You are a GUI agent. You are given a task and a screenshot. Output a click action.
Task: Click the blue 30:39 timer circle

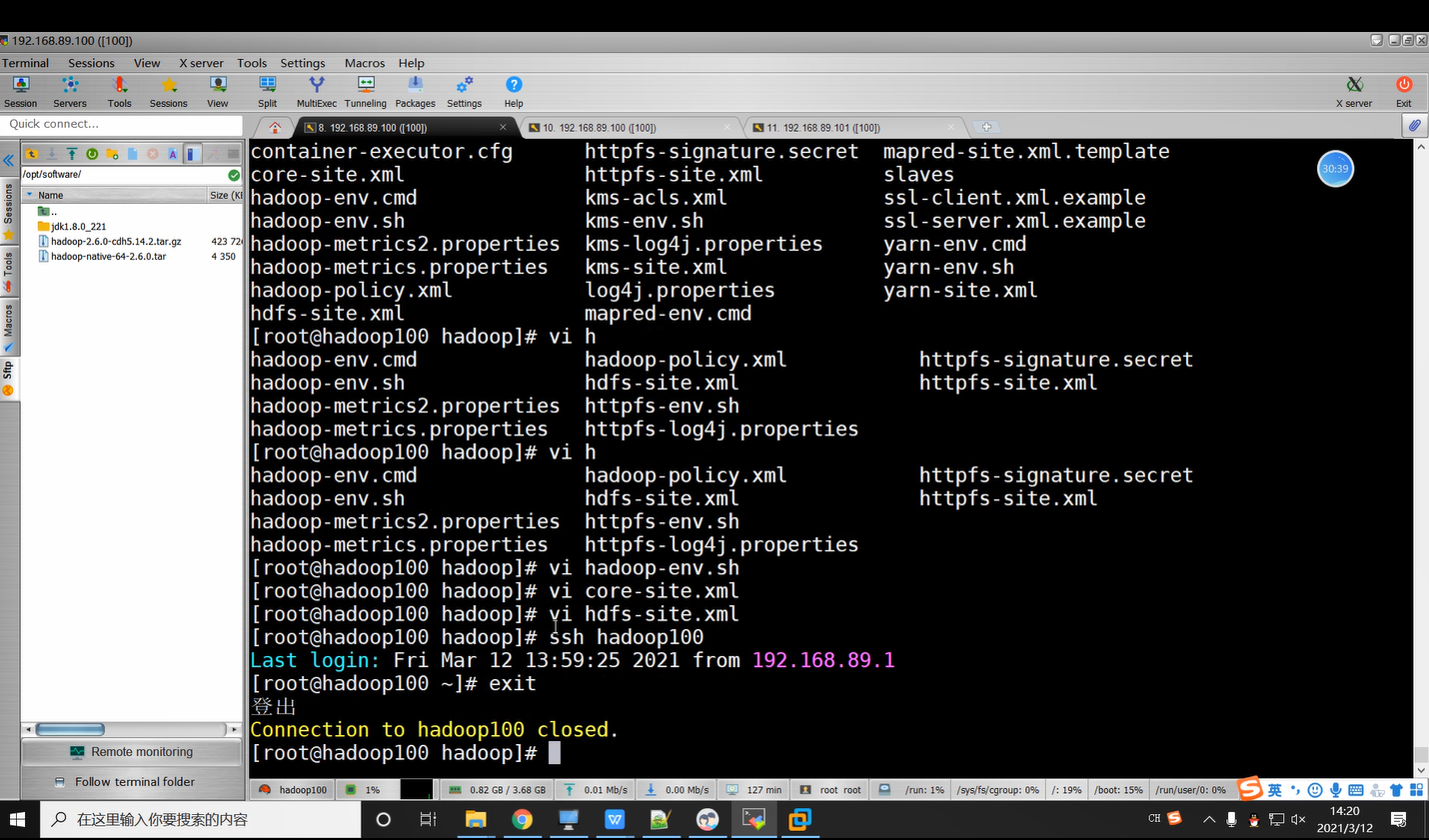click(1336, 169)
